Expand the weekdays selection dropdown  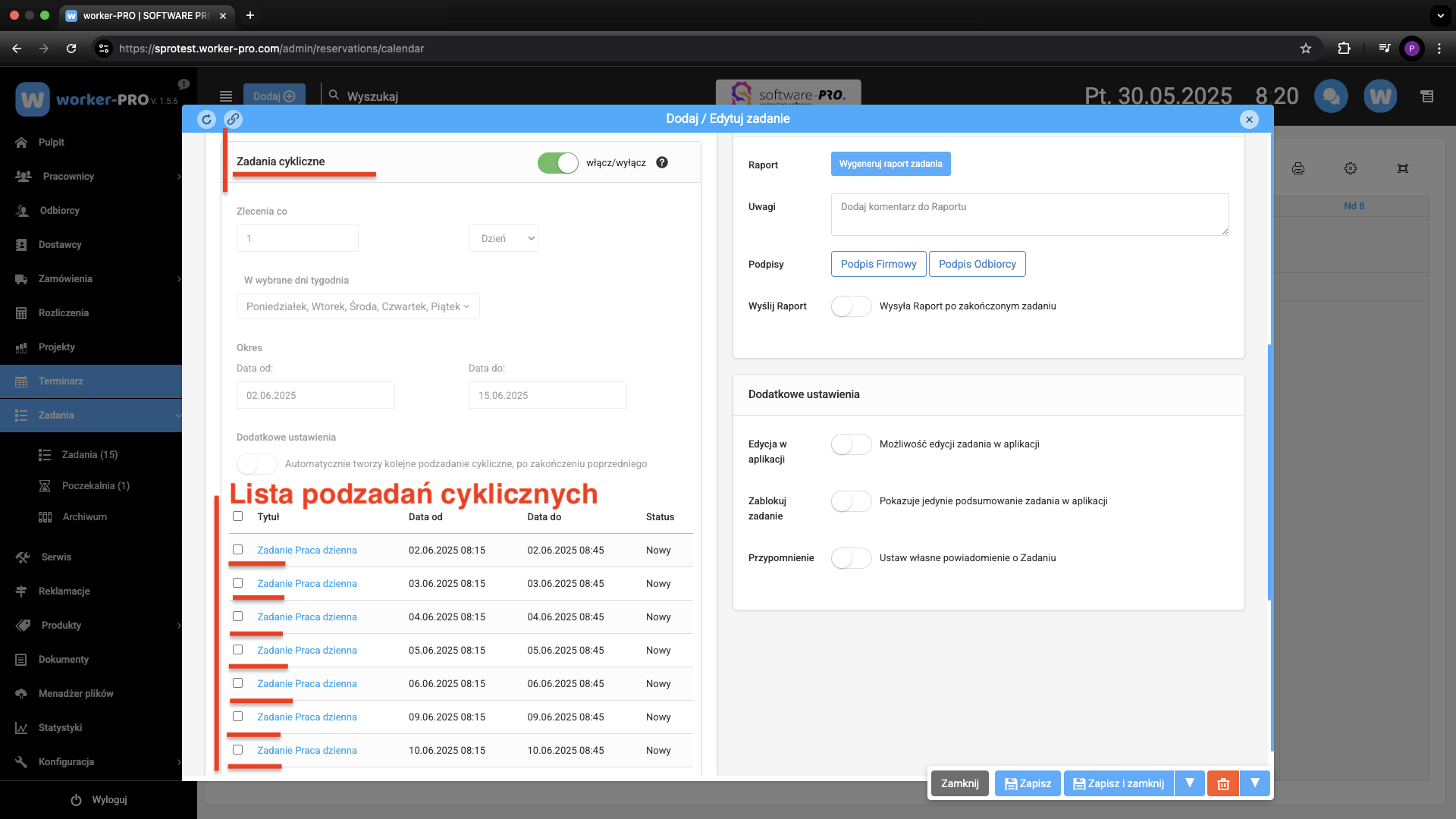[358, 306]
